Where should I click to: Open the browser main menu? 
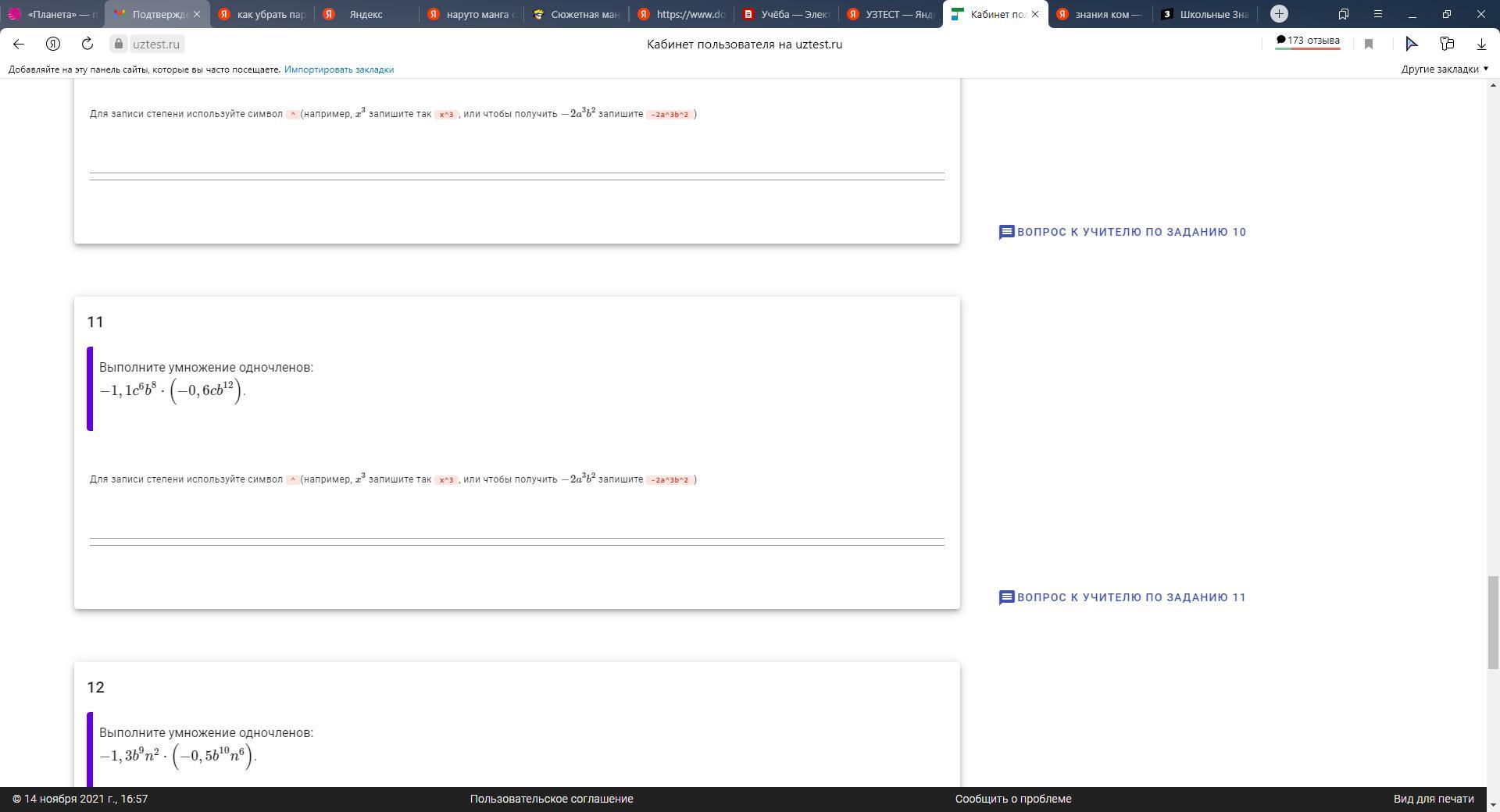(1378, 14)
